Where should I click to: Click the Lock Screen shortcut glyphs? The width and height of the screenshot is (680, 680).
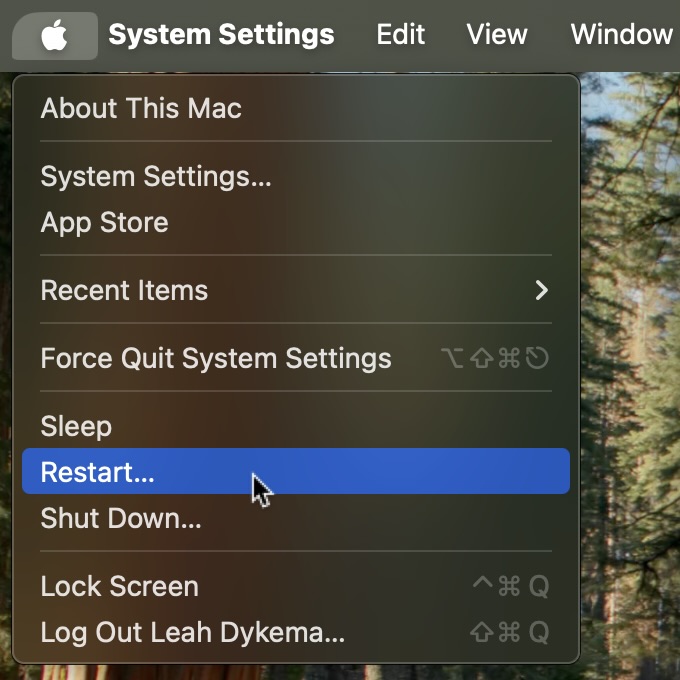[x=511, y=586]
